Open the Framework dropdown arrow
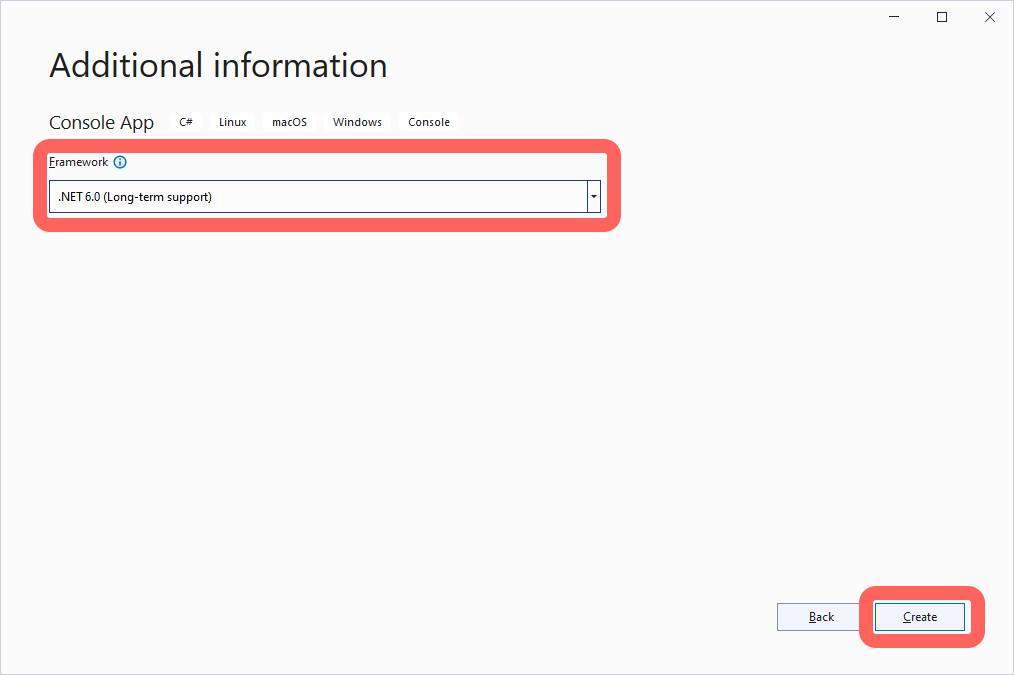The image size is (1014, 675). point(594,197)
